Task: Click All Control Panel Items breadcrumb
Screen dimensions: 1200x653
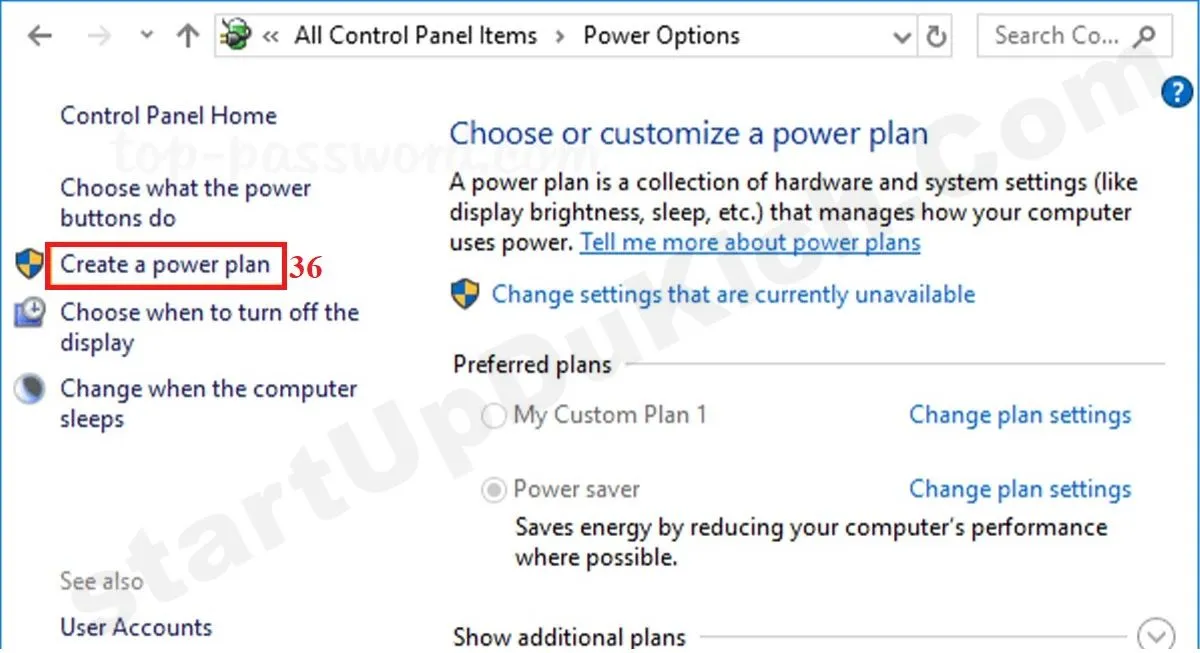Action: point(415,37)
